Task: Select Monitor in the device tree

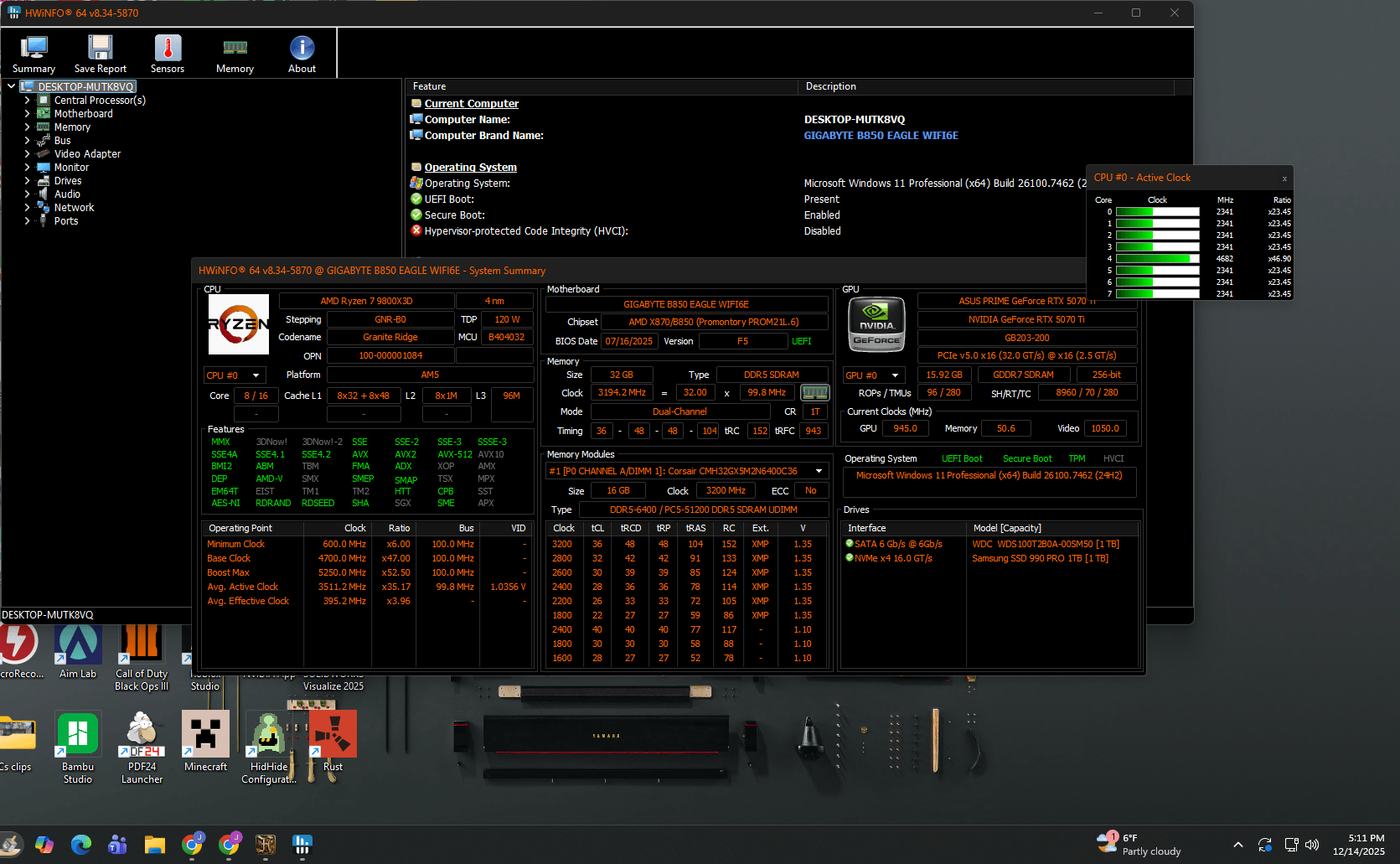Action: pos(71,168)
